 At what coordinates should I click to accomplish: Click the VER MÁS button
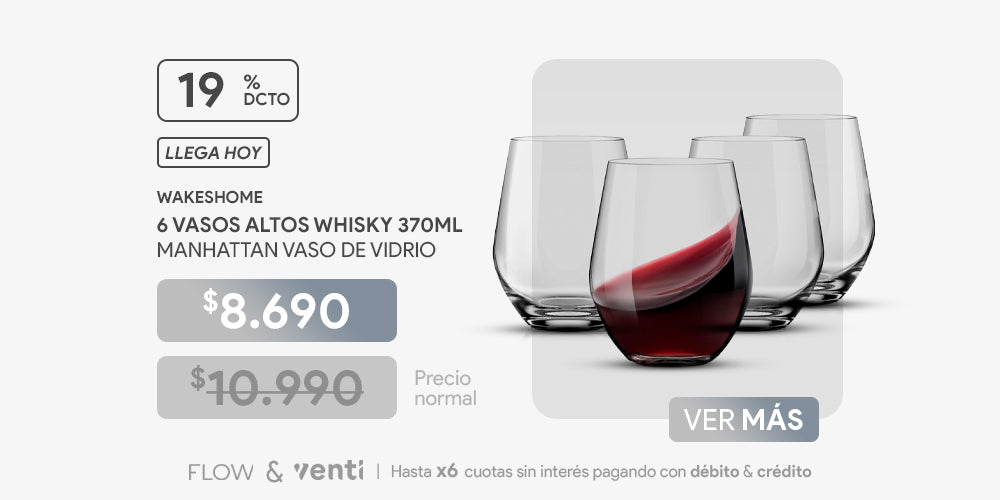pyautogui.click(x=744, y=420)
